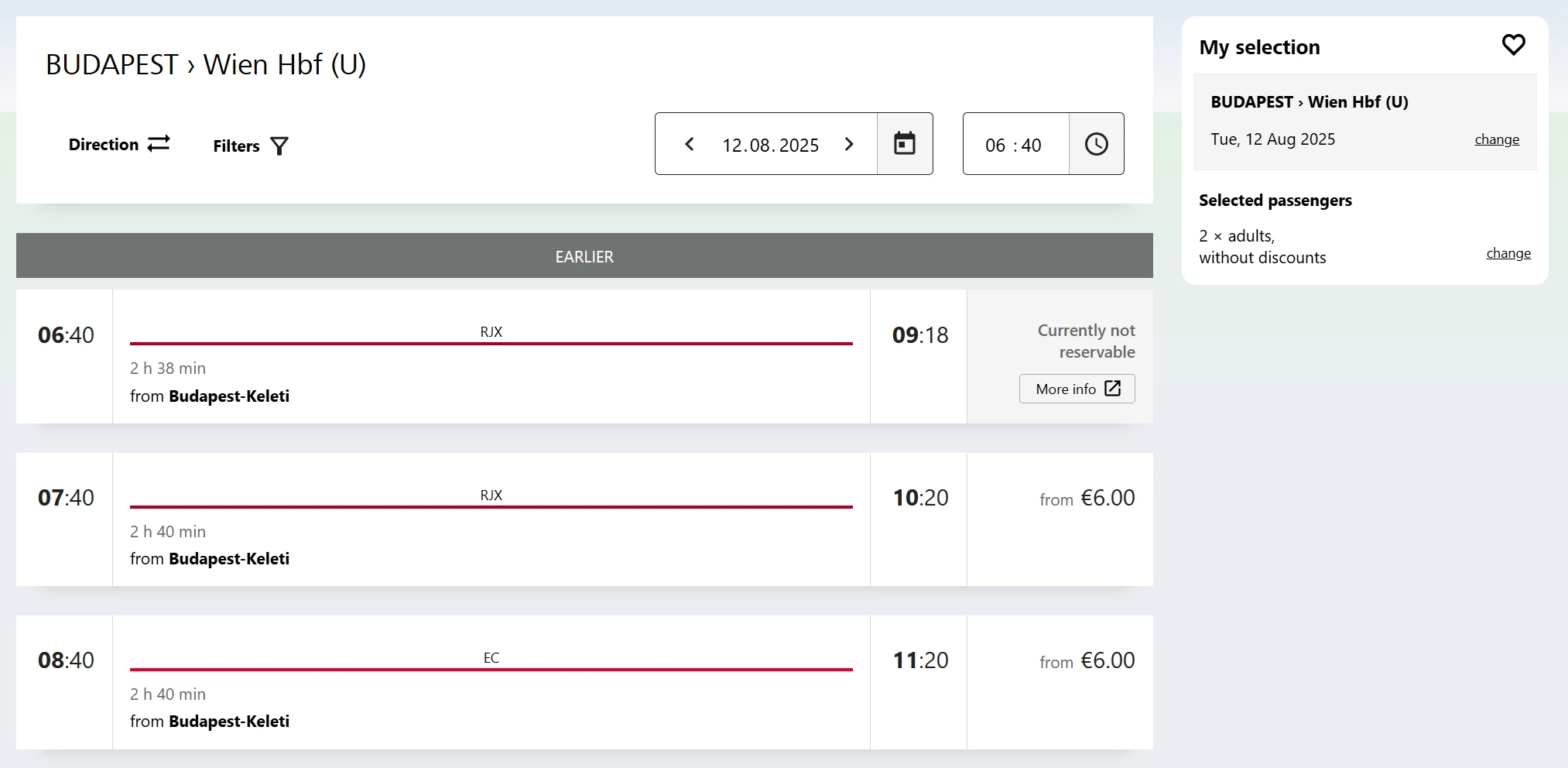
Task: Click More info external link button
Action: (x=1077, y=389)
